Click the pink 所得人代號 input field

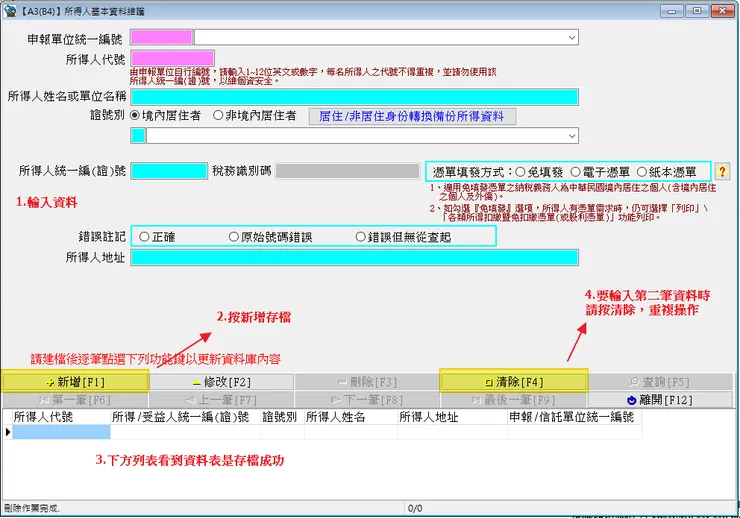[x=172, y=58]
